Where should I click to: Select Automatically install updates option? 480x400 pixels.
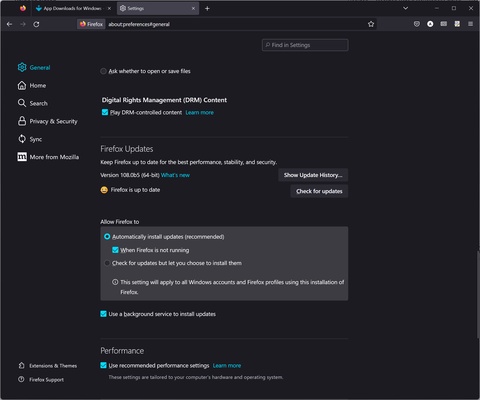pyautogui.click(x=107, y=236)
